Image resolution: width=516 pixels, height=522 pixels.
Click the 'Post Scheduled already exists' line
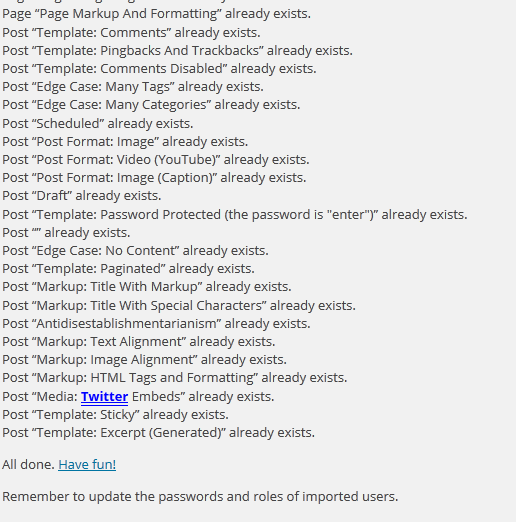click(x=98, y=124)
